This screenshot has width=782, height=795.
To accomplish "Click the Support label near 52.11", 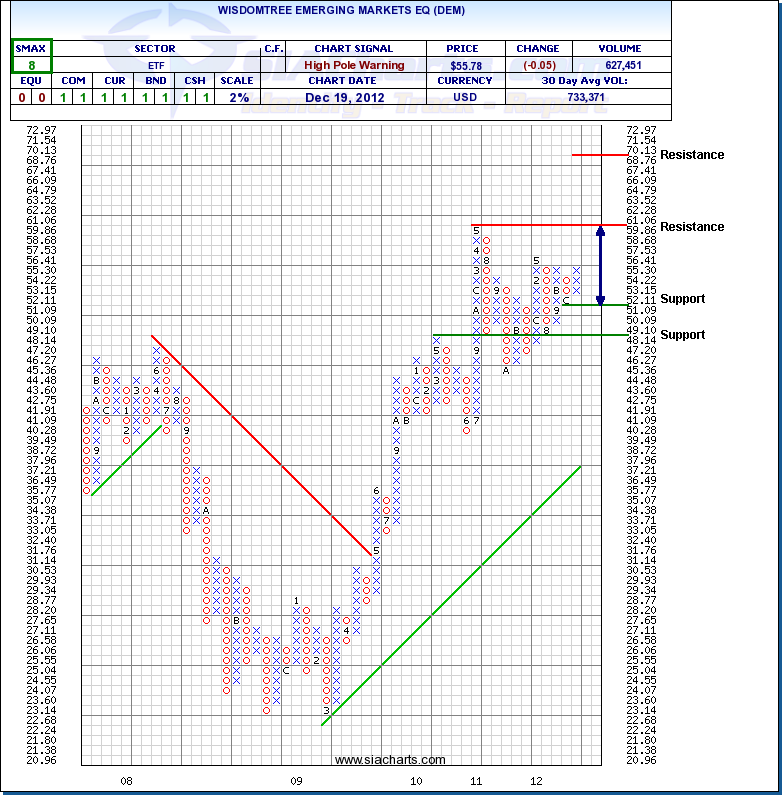I will pyautogui.click(x=682, y=299).
